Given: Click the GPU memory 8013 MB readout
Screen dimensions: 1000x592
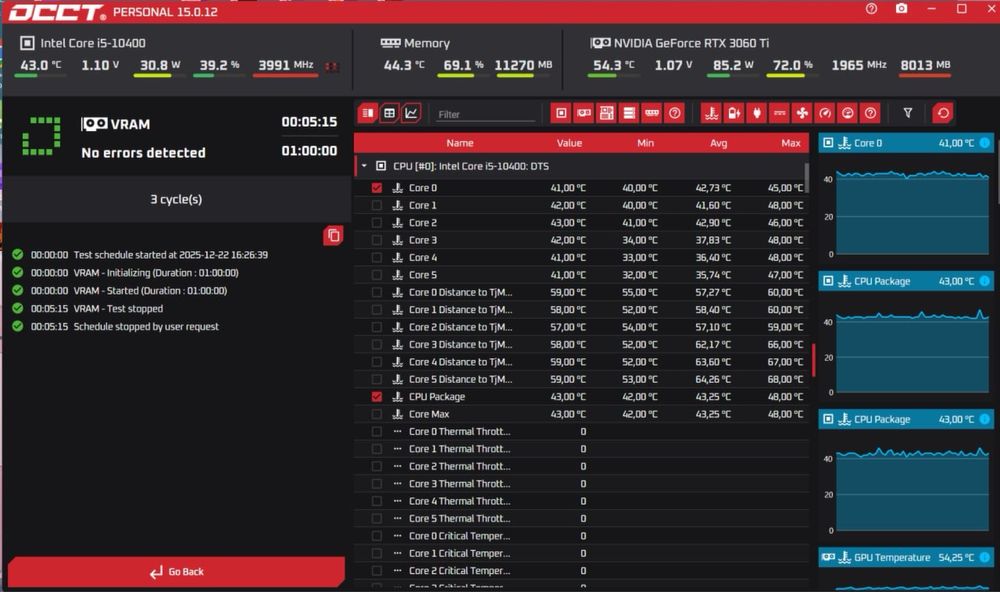Looking at the screenshot, I should [x=925, y=65].
